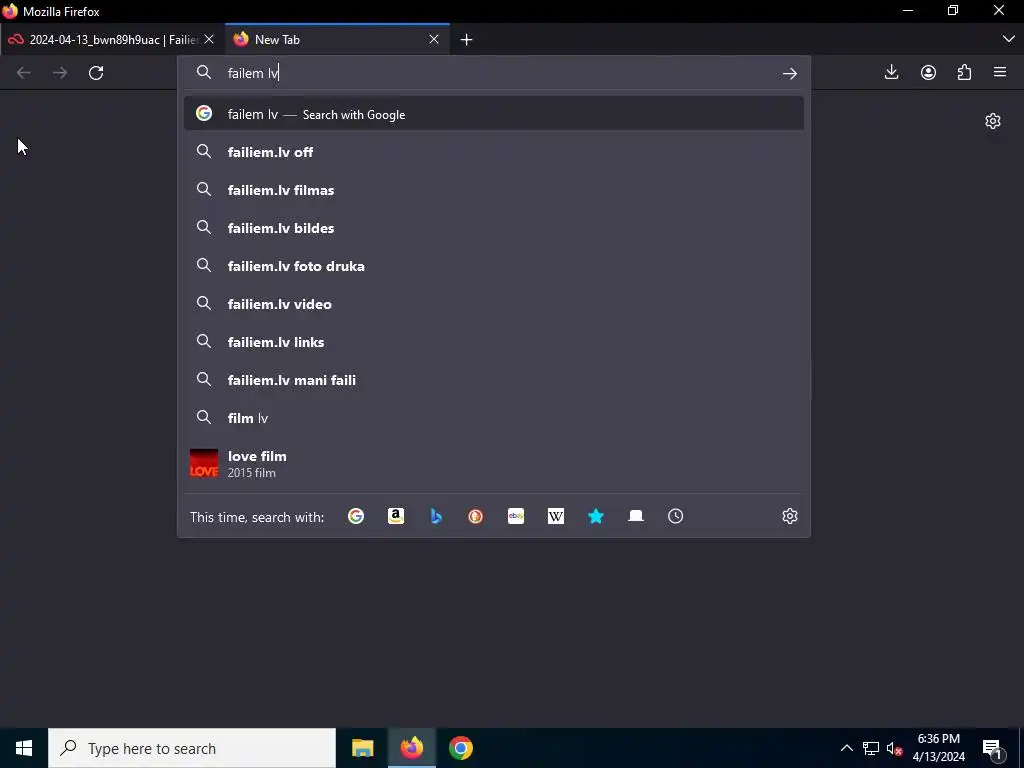Click the Back navigation arrow

[x=24, y=72]
